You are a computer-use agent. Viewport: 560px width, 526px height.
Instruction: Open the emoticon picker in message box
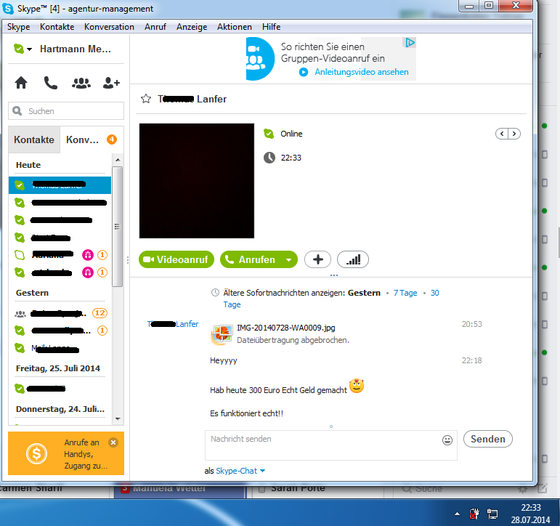click(x=447, y=440)
